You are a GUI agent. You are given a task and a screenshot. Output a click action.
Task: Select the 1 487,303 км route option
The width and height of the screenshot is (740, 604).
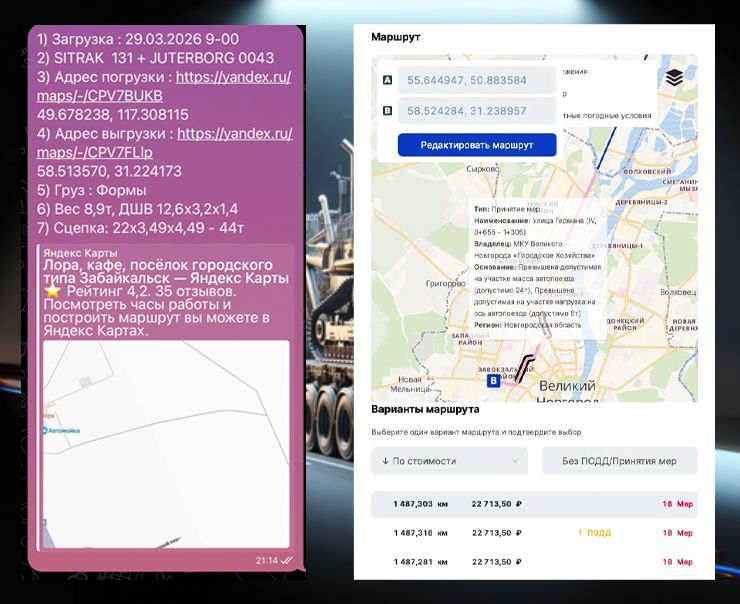(534, 504)
